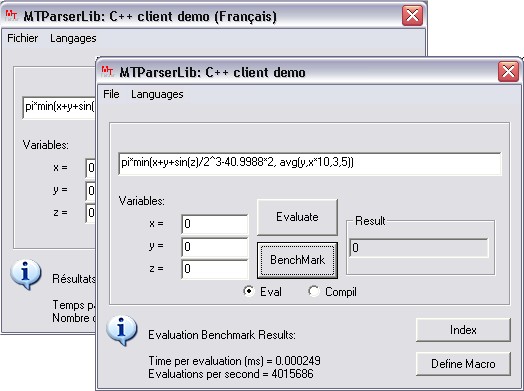This screenshot has height=391, width=524.
Task: Click the x variable field in the Français window
Action: pos(91,168)
